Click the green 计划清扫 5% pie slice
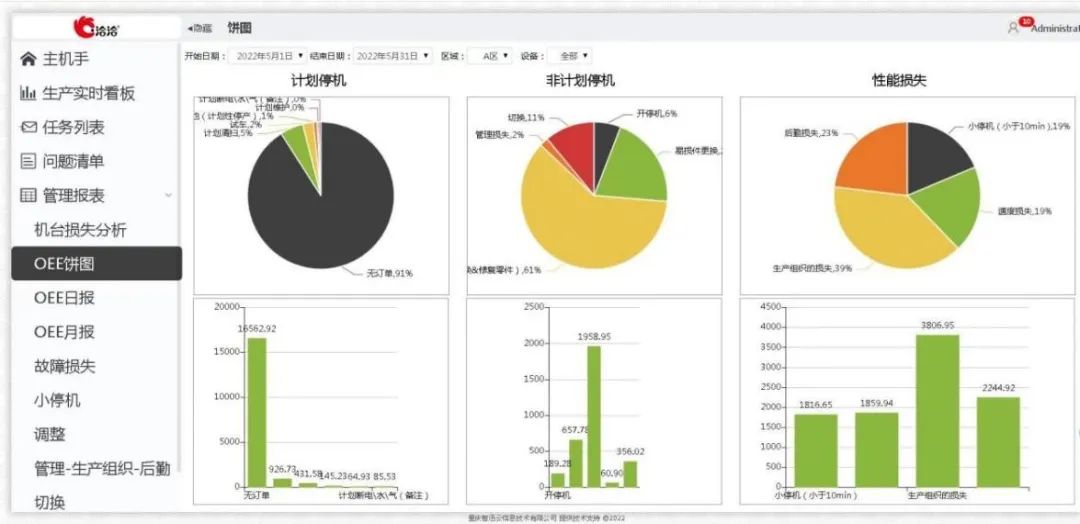 tap(298, 143)
